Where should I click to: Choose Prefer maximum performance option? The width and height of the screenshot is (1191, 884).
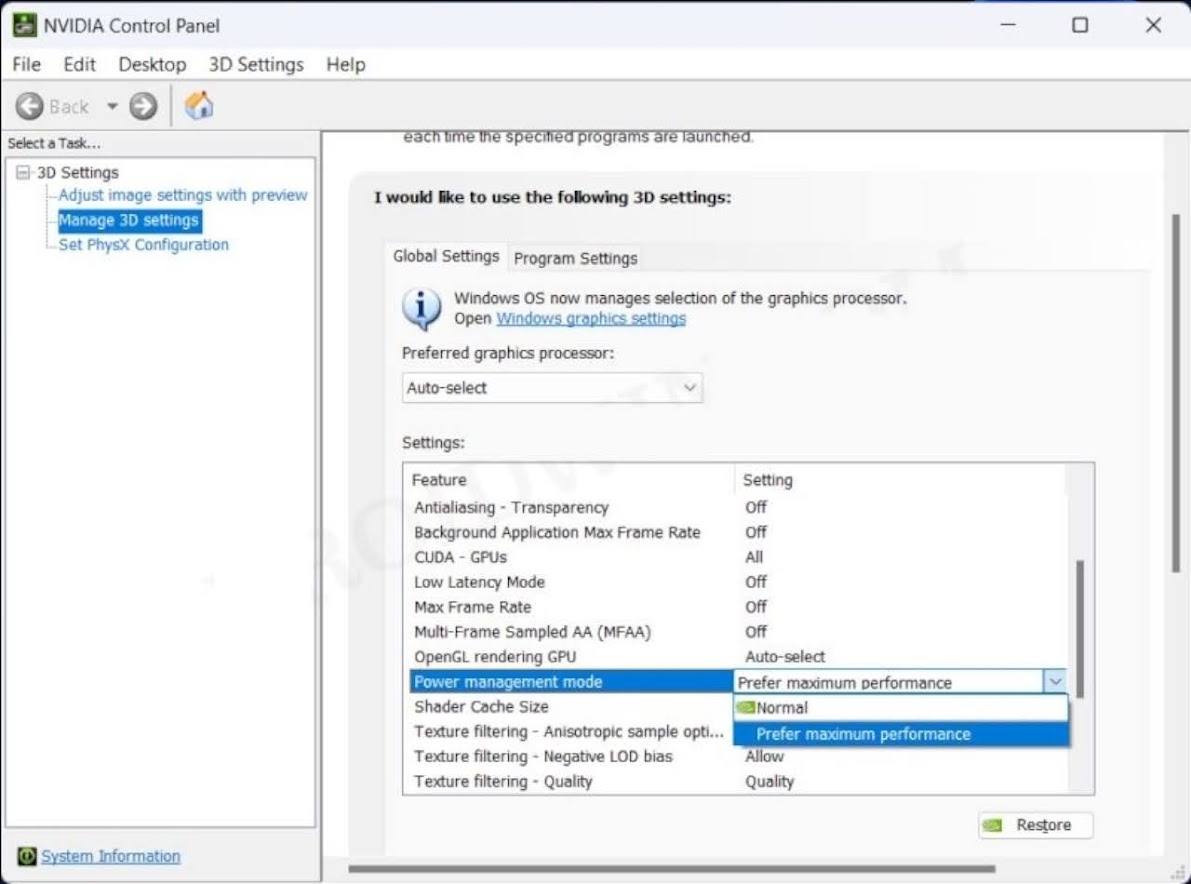click(x=901, y=734)
